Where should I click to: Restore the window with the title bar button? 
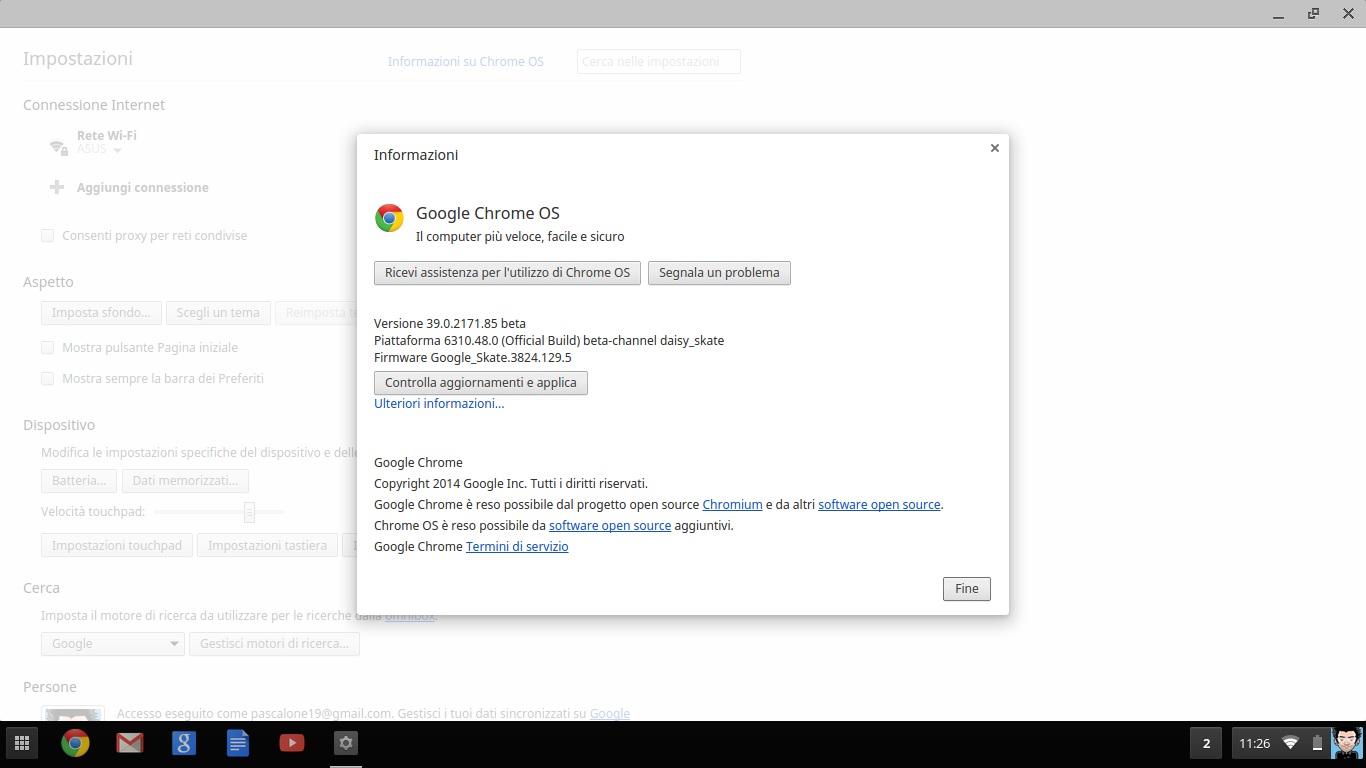[x=1313, y=13]
